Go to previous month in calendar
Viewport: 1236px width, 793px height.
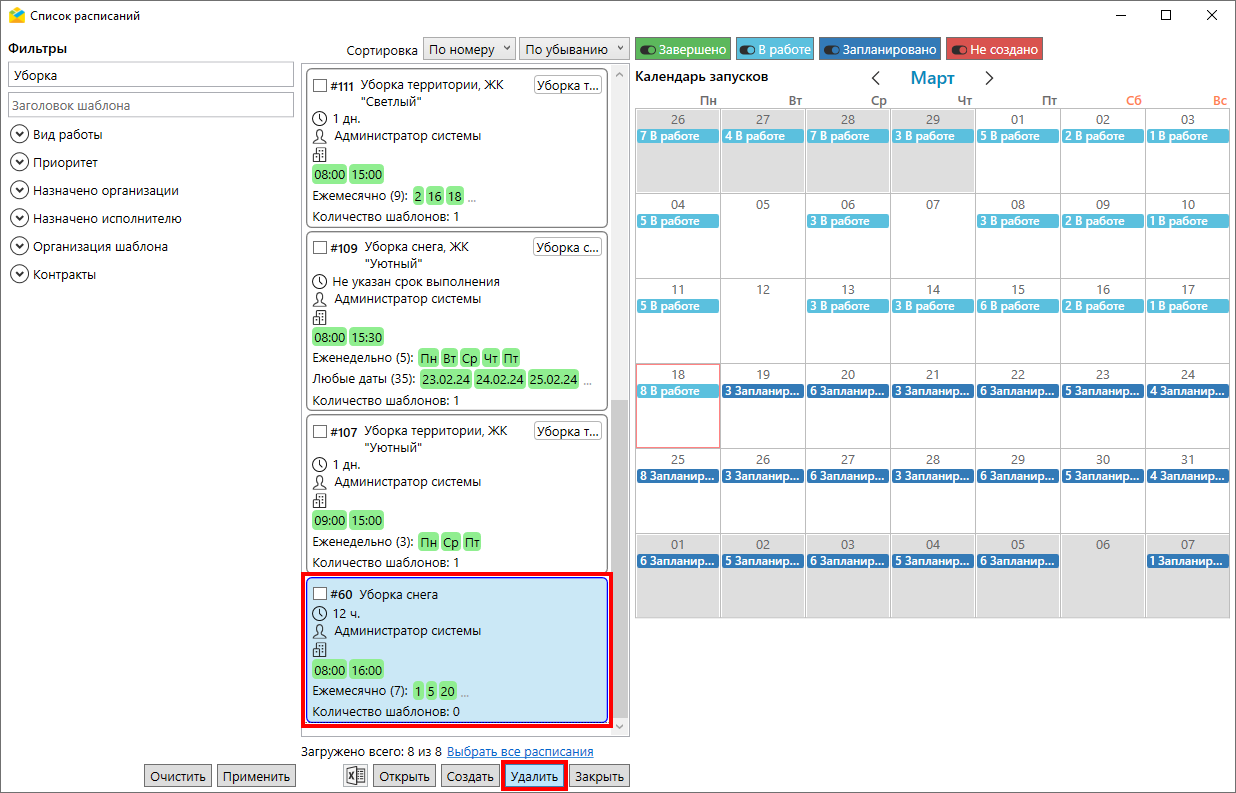coord(876,78)
